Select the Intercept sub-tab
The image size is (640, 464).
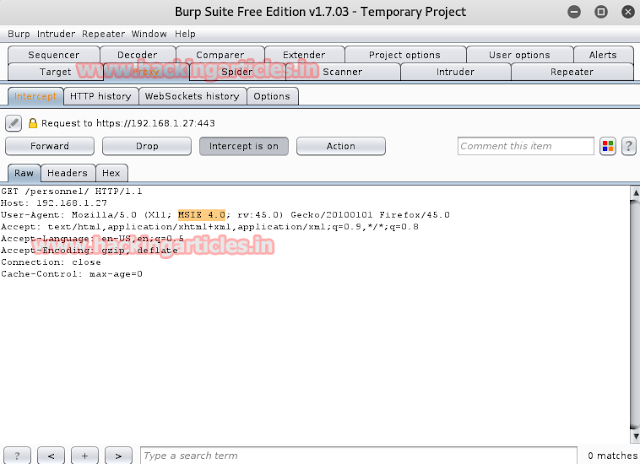pyautogui.click(x=36, y=96)
